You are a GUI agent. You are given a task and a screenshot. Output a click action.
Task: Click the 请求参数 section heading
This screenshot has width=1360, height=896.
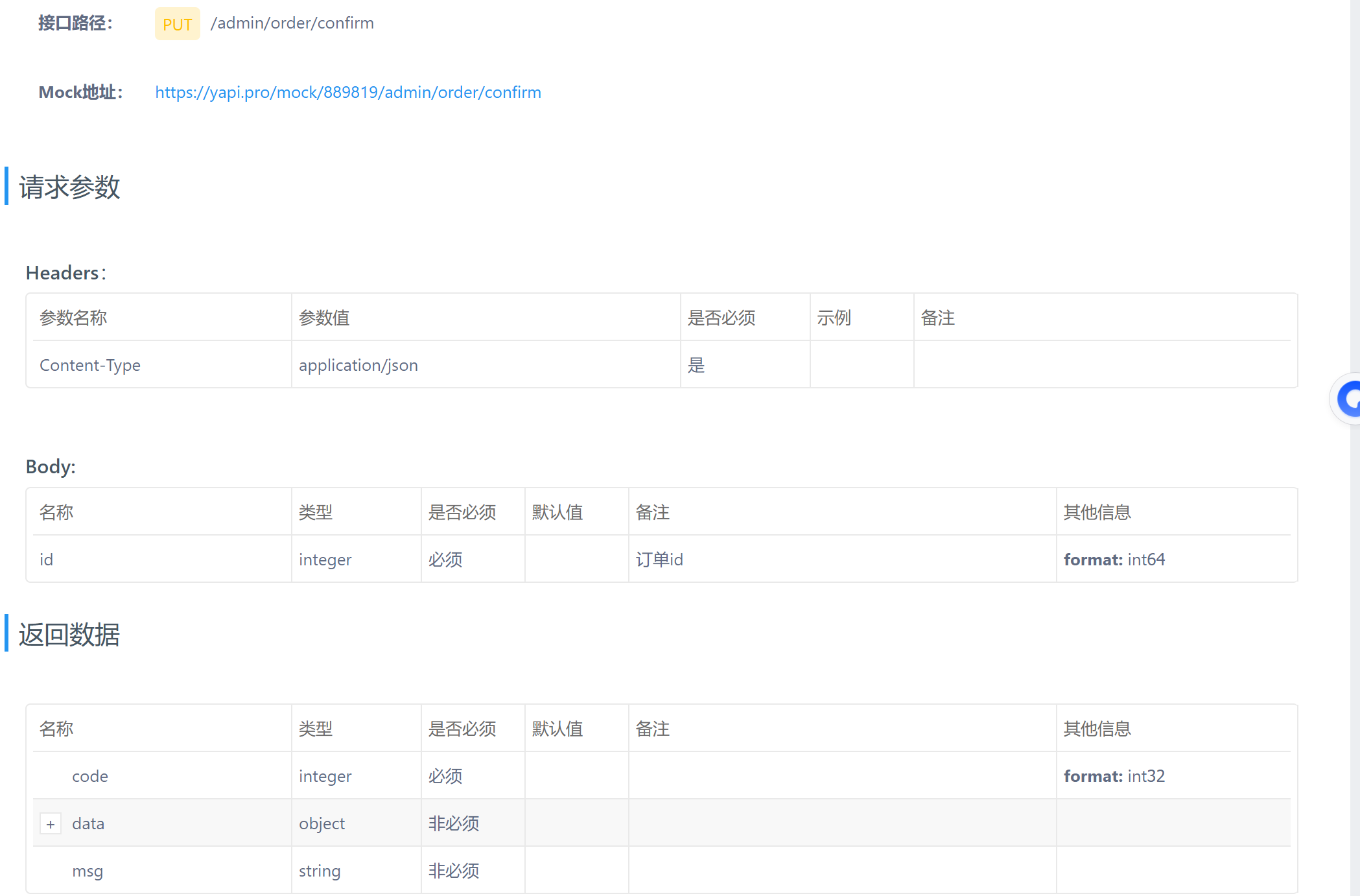click(69, 187)
